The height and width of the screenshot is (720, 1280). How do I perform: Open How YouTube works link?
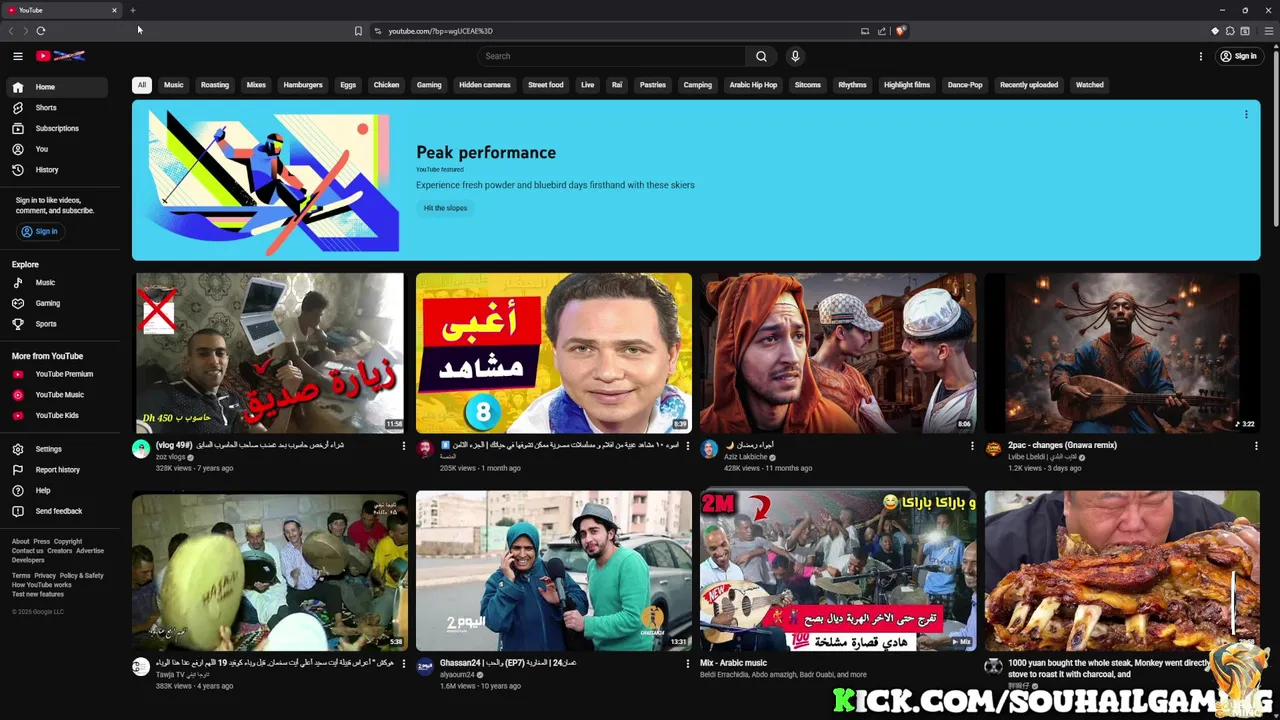(41, 585)
